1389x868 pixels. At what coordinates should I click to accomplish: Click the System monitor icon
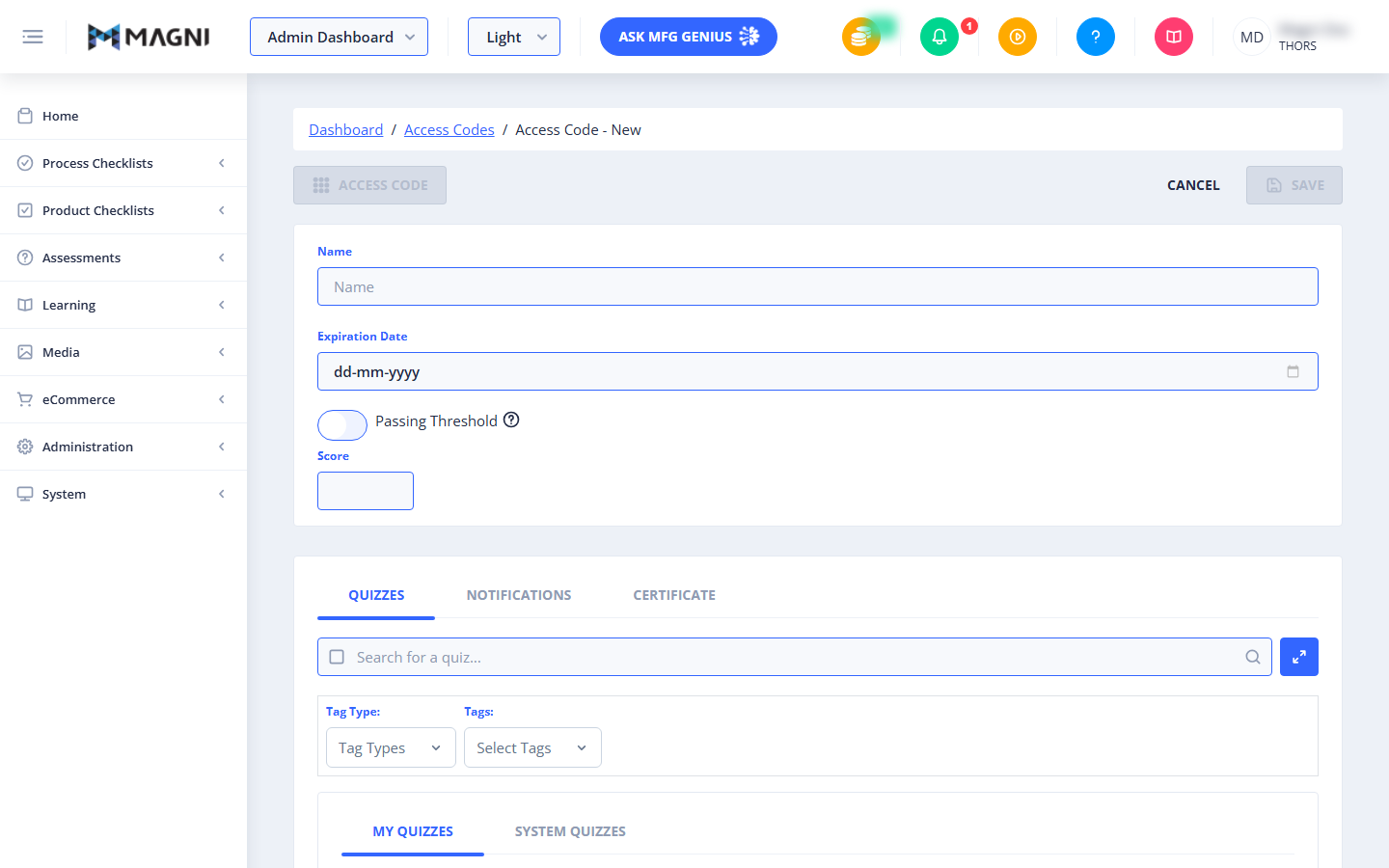pos(25,494)
